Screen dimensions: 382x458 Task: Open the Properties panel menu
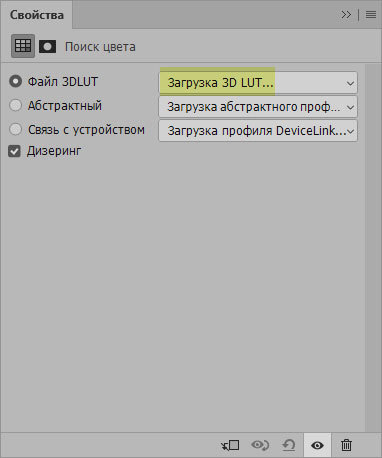pyautogui.click(x=371, y=15)
